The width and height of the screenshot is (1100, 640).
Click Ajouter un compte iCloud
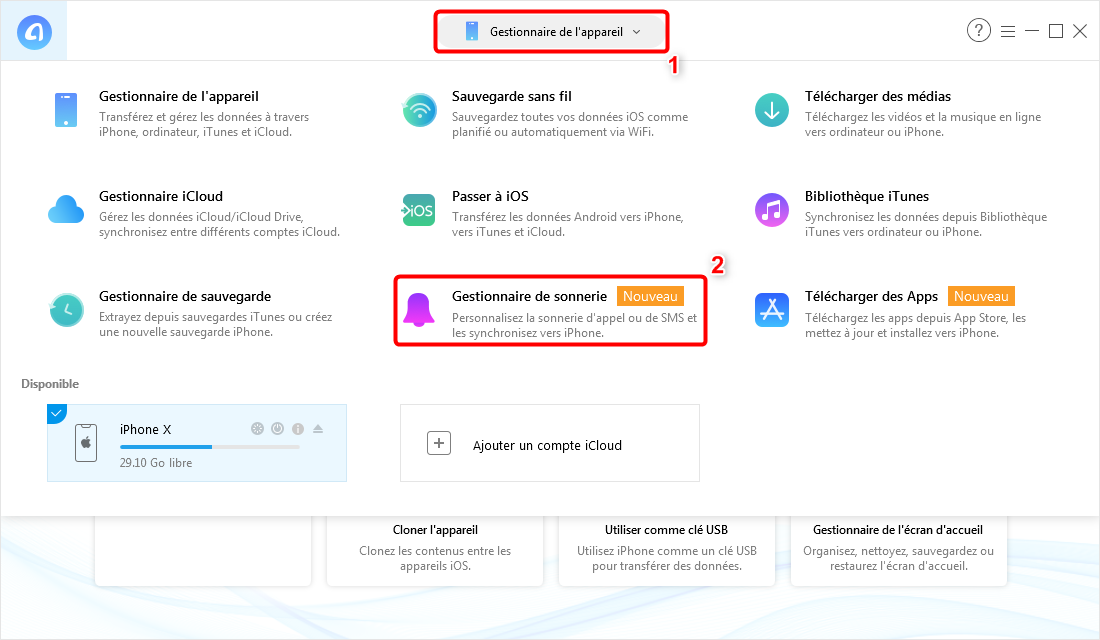pos(547,446)
